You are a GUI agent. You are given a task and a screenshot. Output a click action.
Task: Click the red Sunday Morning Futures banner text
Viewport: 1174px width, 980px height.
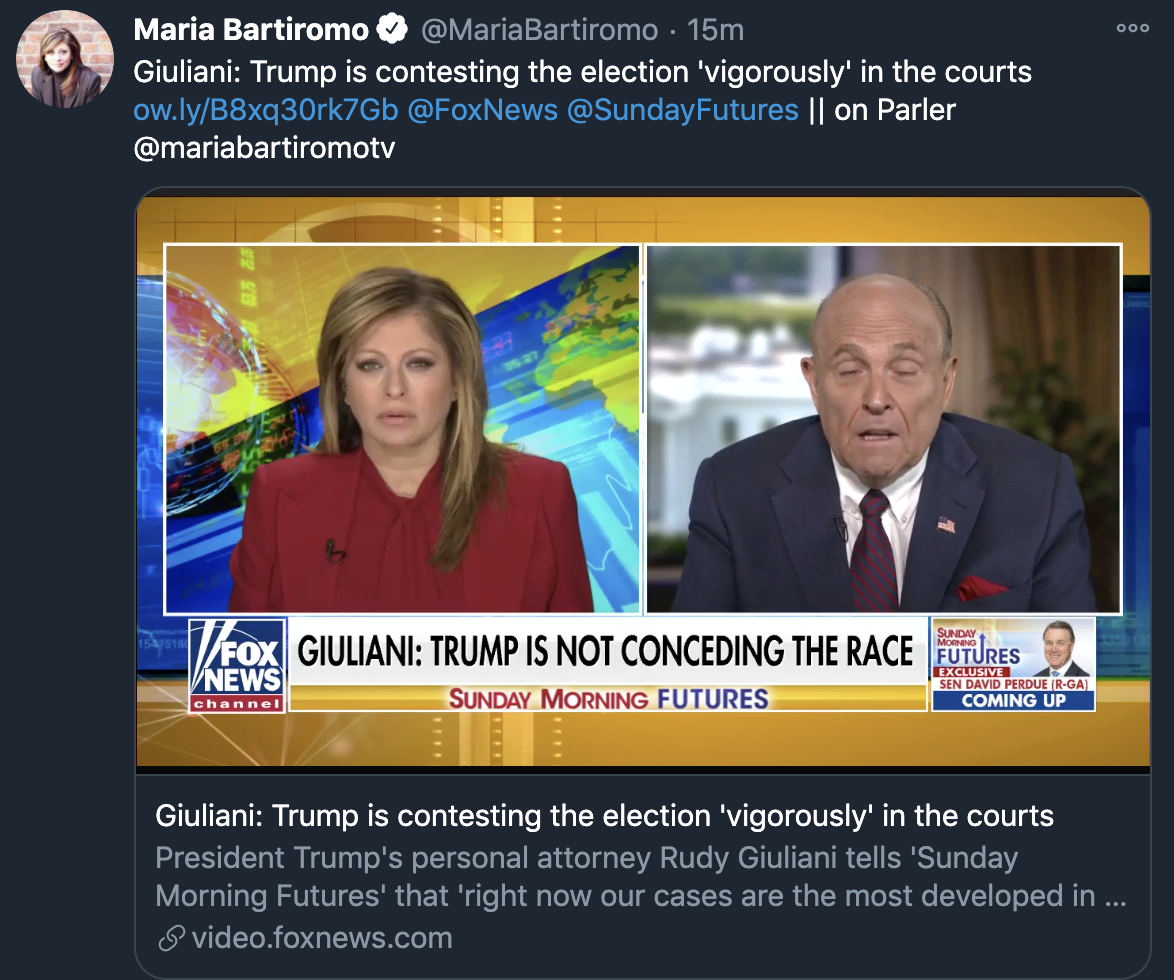(x=608, y=699)
